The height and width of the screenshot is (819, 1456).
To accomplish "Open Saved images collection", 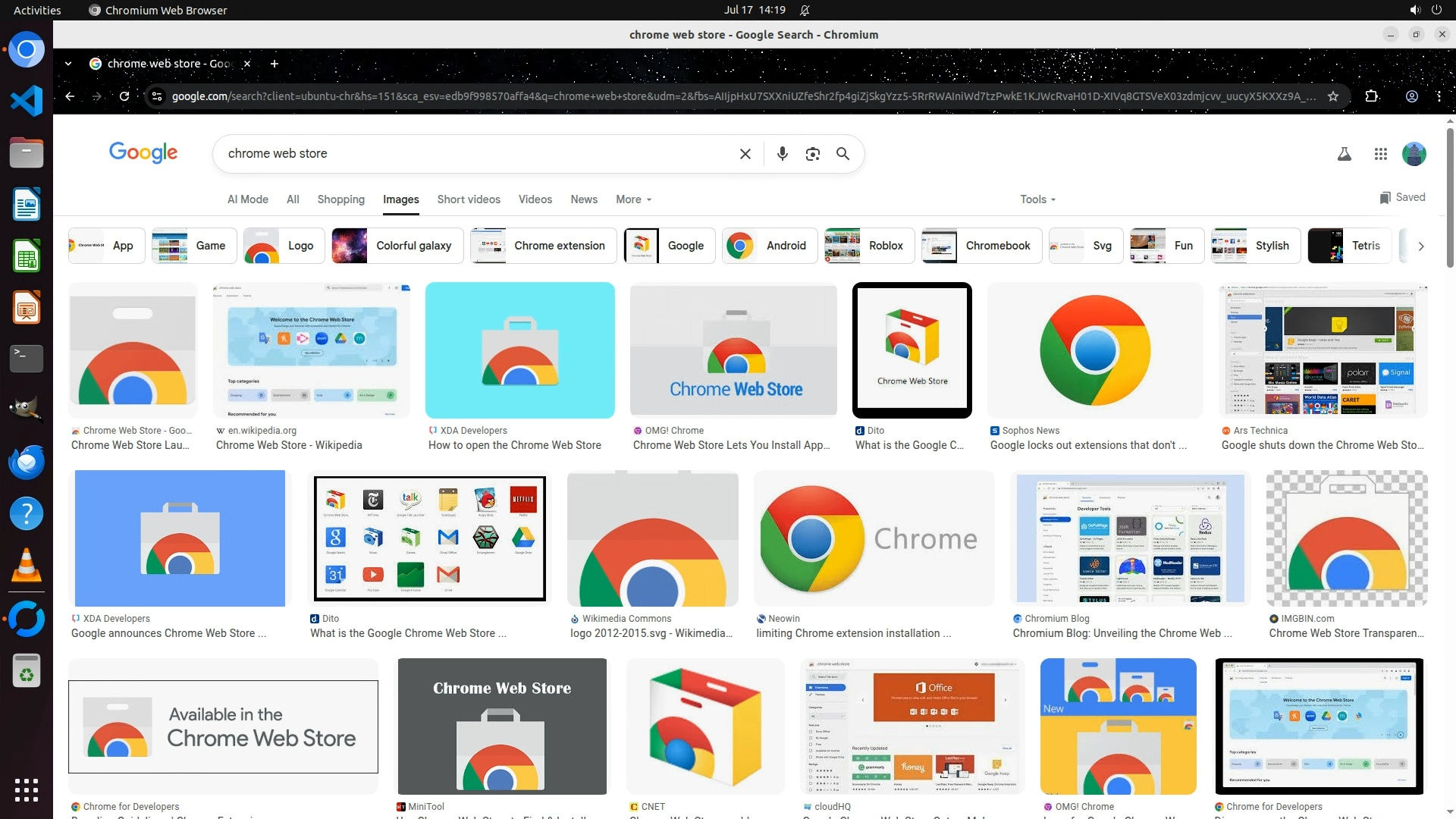I will [x=1402, y=197].
